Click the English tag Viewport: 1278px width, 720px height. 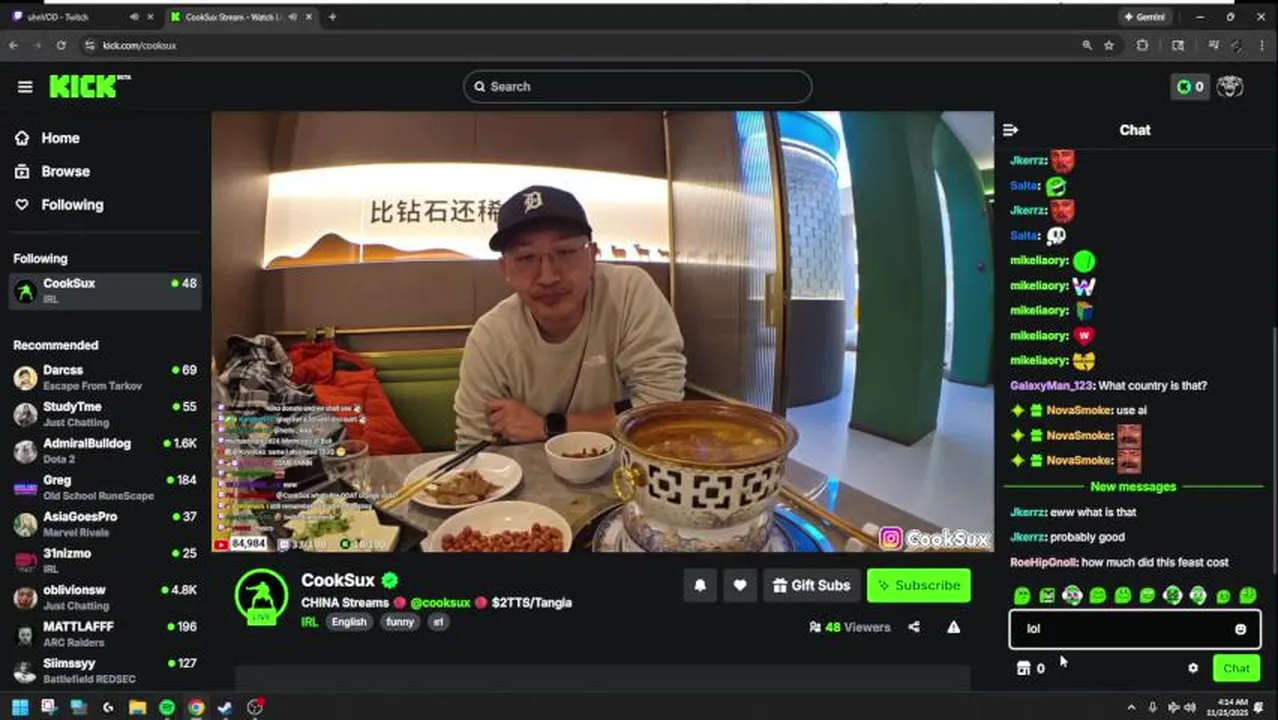(x=349, y=622)
